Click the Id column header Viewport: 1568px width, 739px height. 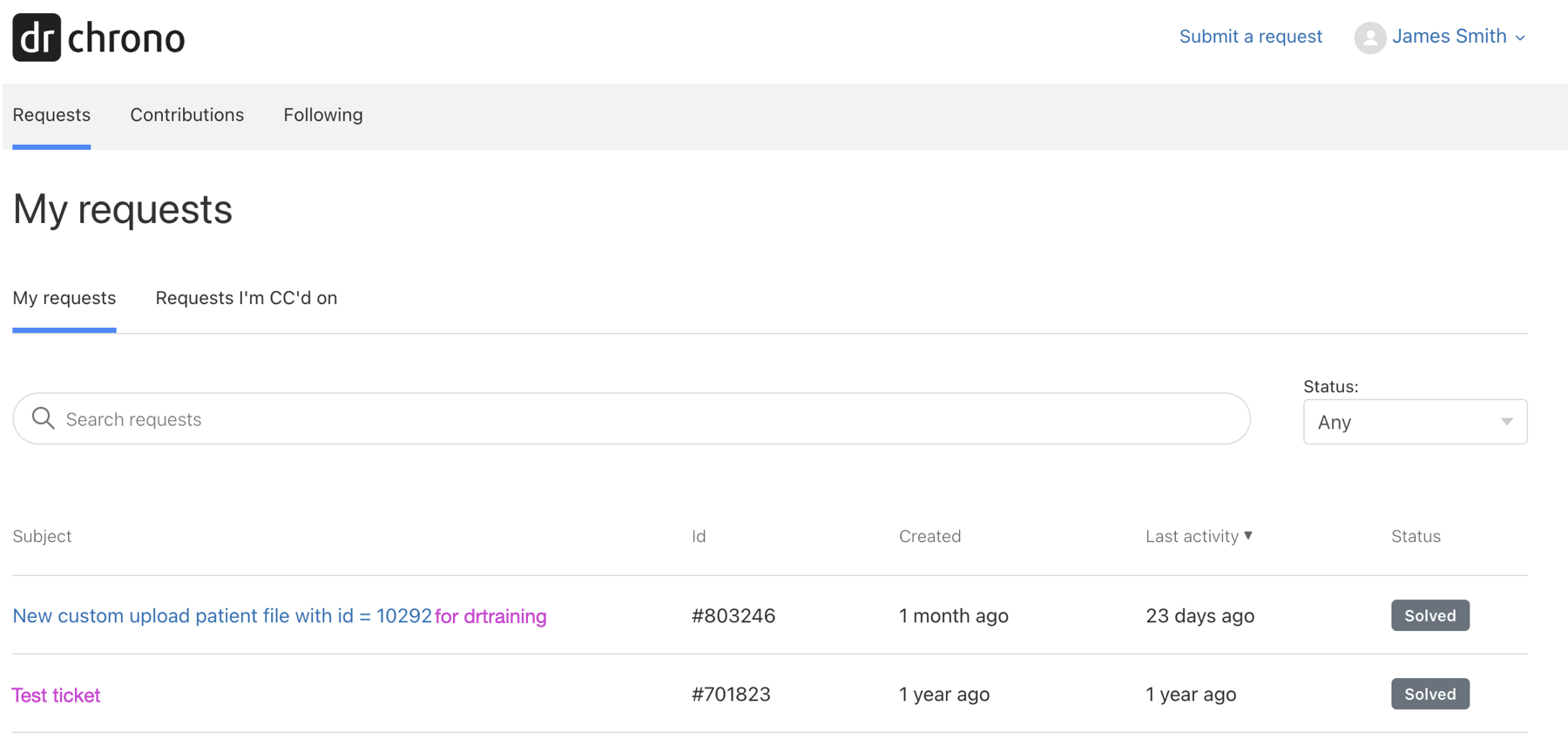(x=699, y=536)
